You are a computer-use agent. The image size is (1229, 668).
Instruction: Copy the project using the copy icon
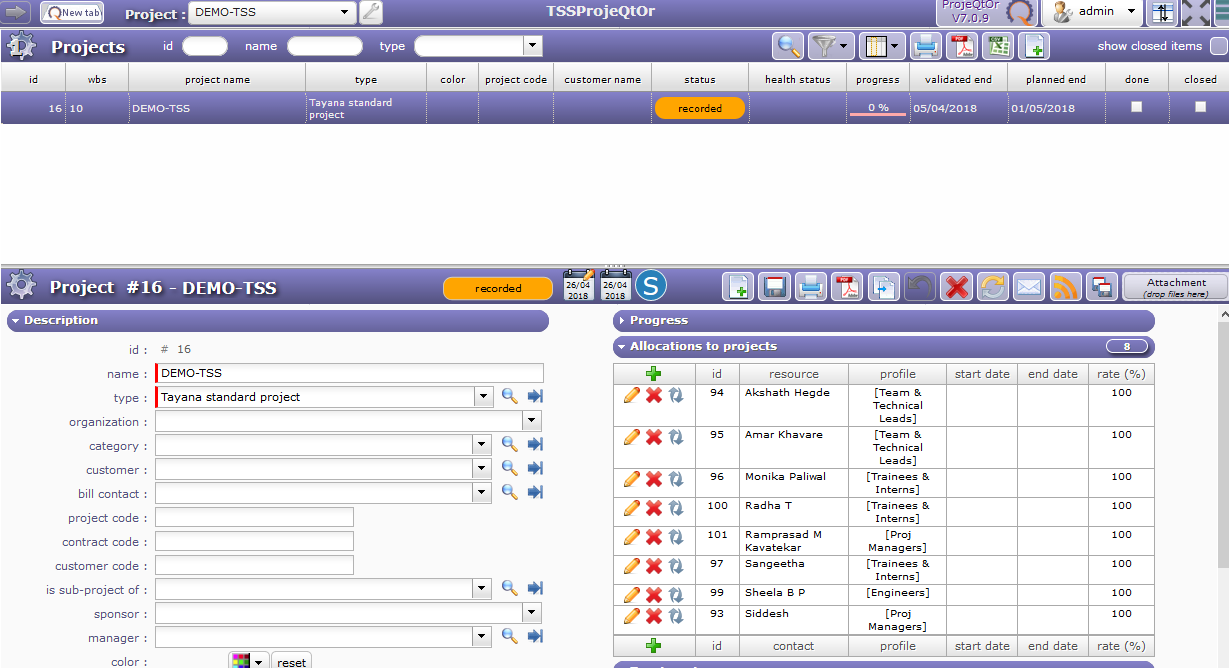[883, 288]
